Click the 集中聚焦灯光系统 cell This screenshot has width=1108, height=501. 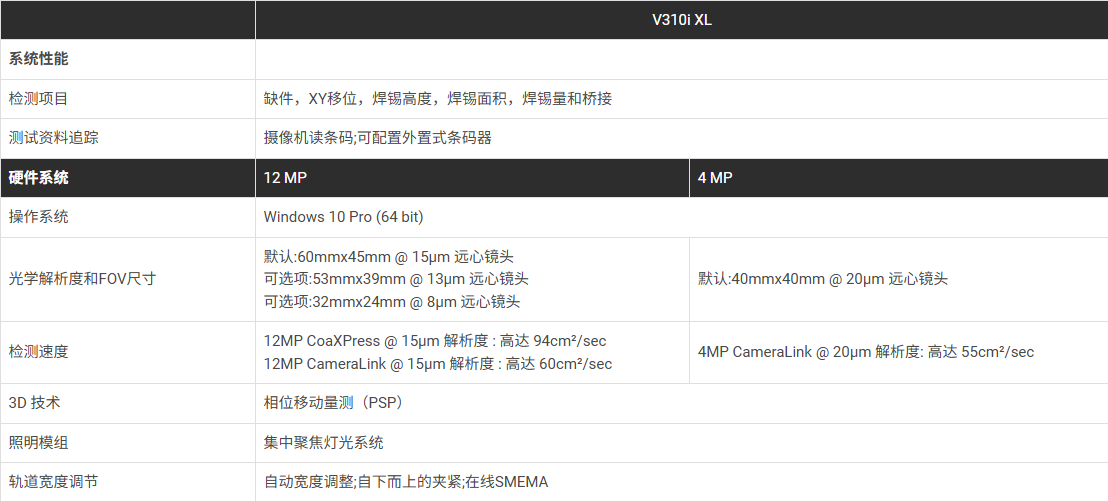[324, 442]
